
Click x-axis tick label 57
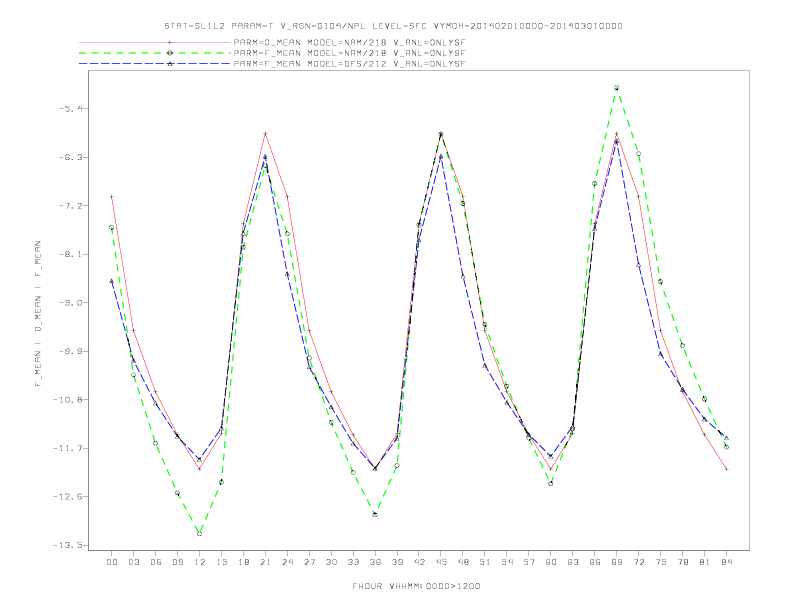point(529,562)
